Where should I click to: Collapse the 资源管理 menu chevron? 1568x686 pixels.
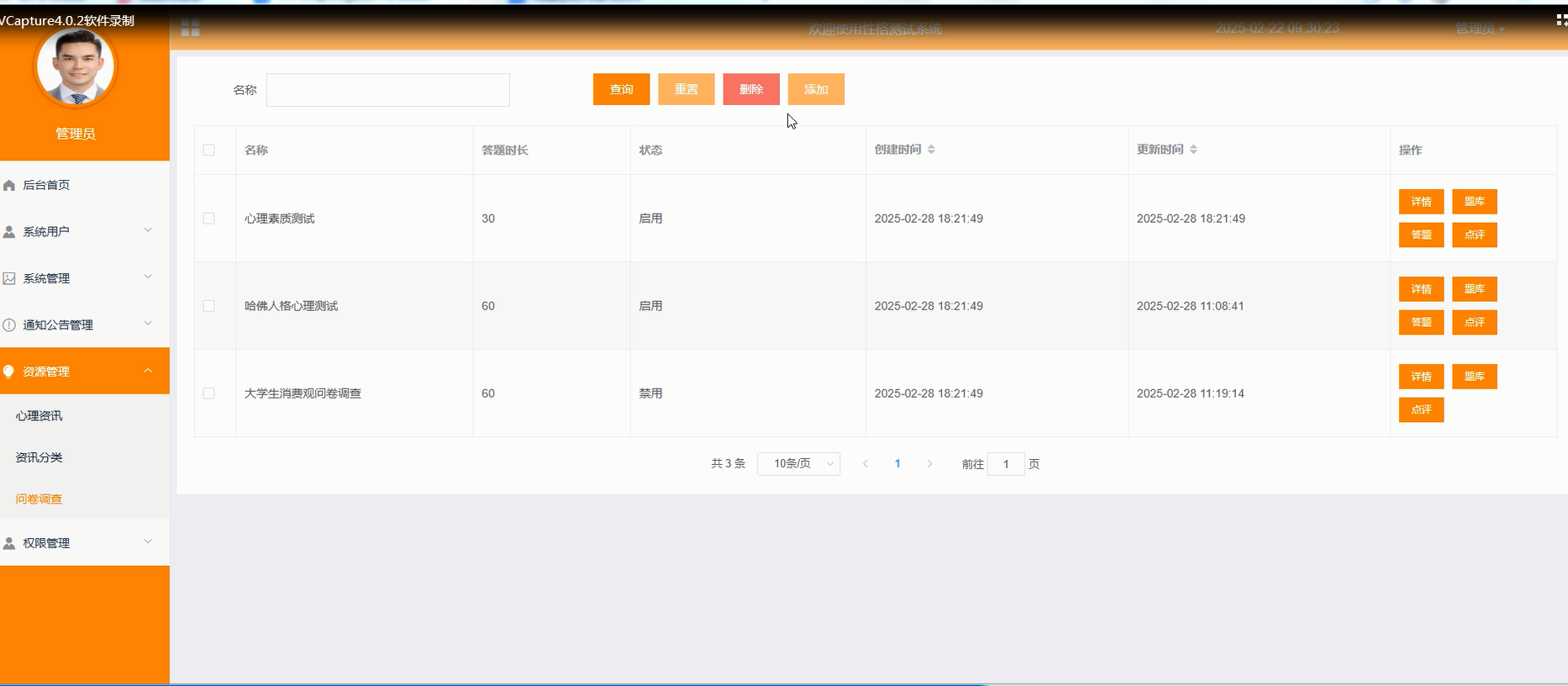148,370
